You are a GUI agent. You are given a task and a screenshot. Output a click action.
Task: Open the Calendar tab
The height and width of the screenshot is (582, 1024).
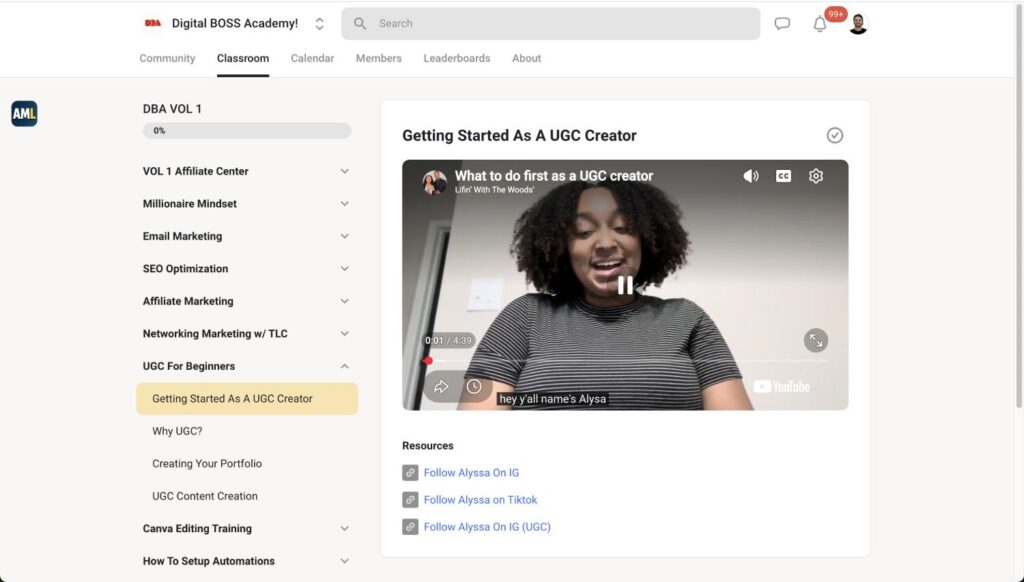tap(312, 58)
